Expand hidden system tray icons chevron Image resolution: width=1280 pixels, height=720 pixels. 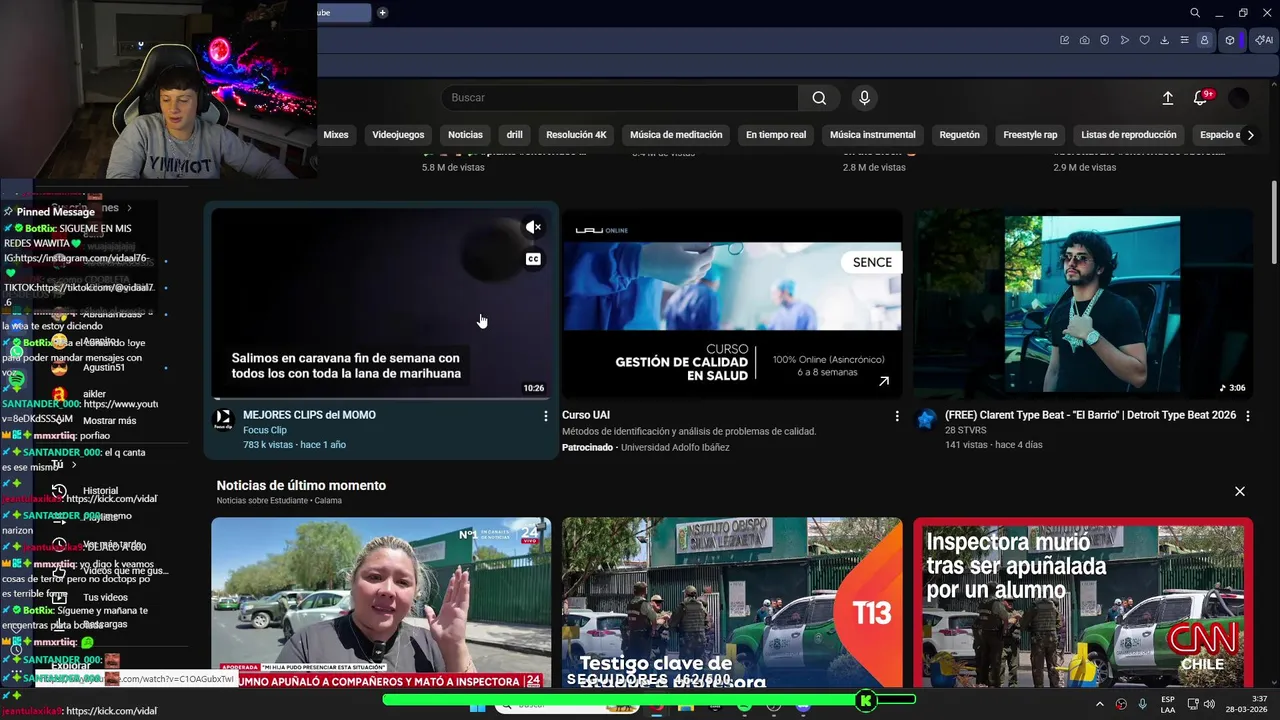click(1101, 704)
